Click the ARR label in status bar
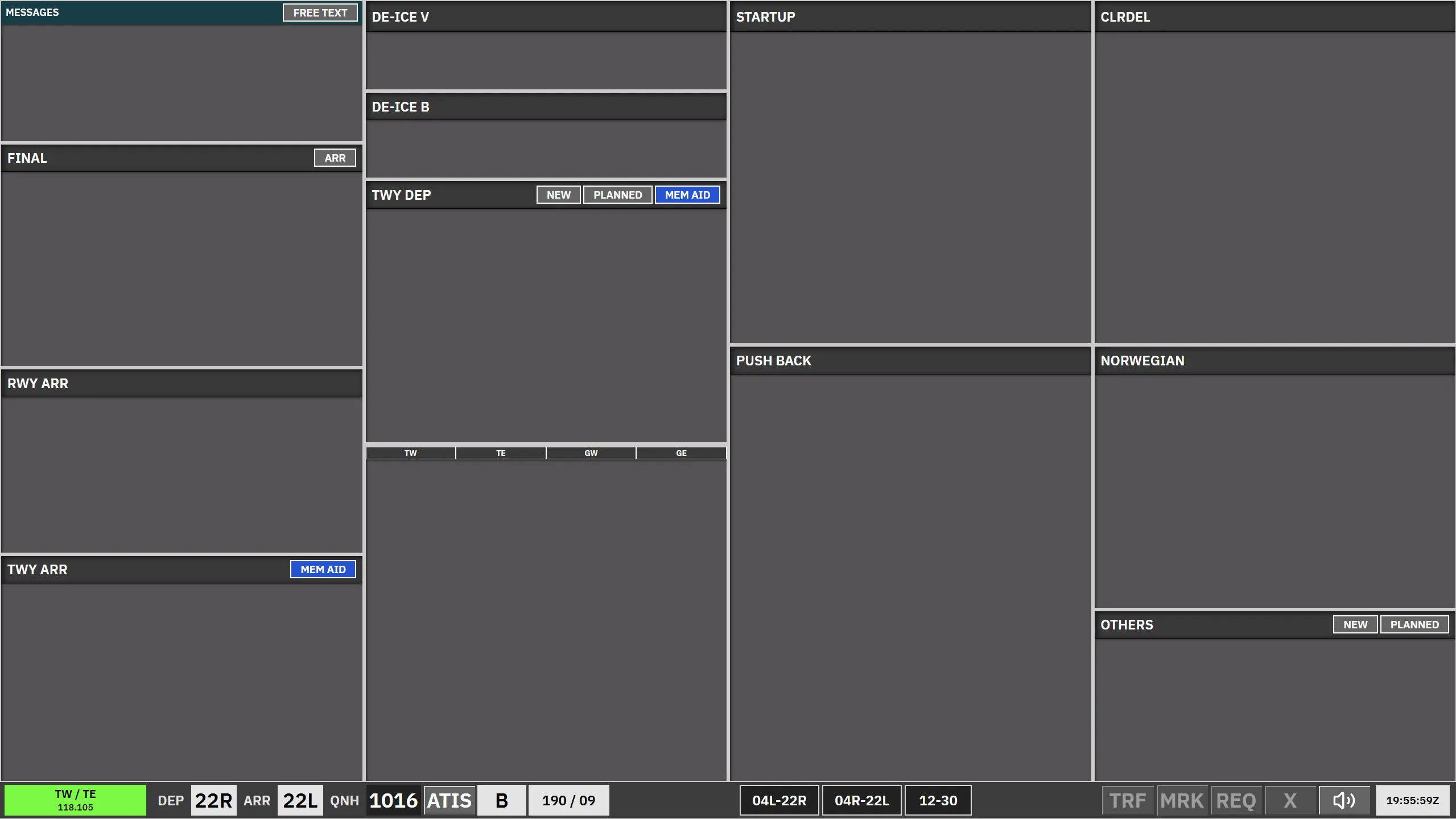1456x819 pixels. (257, 800)
